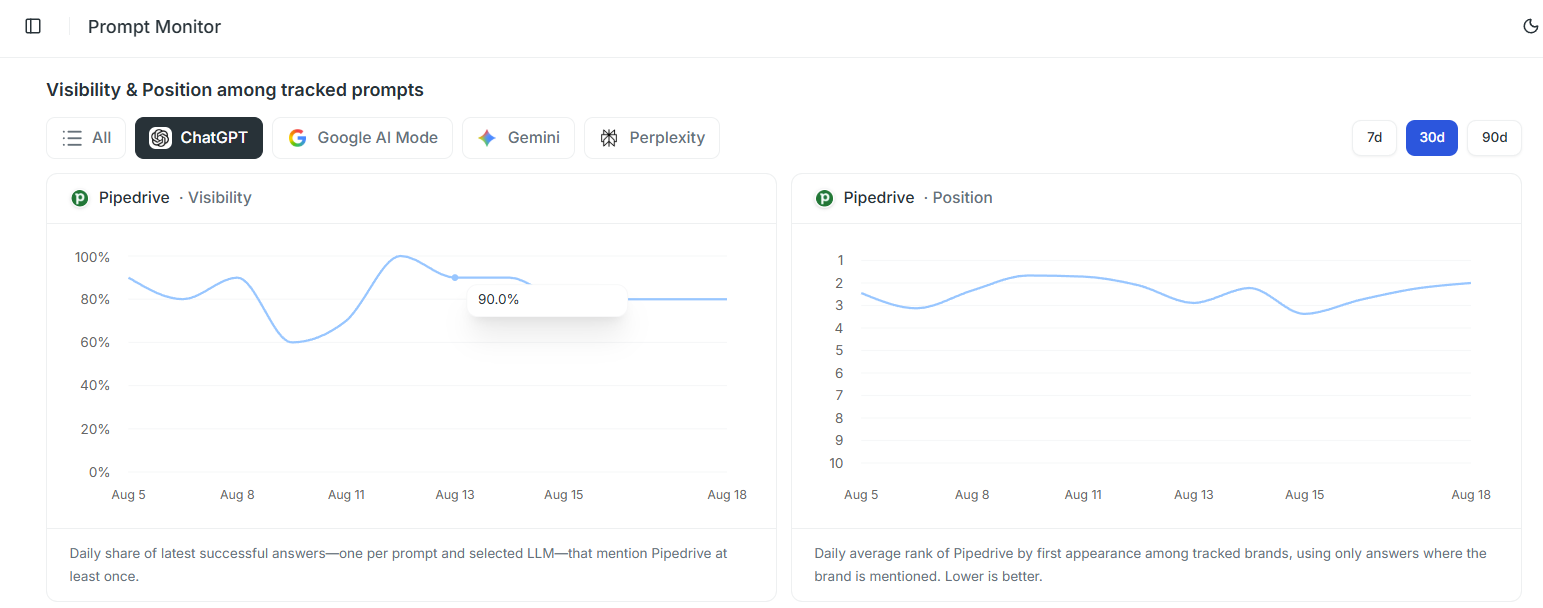1543x608 pixels.
Task: Set time range to 30d
Action: [1432, 138]
